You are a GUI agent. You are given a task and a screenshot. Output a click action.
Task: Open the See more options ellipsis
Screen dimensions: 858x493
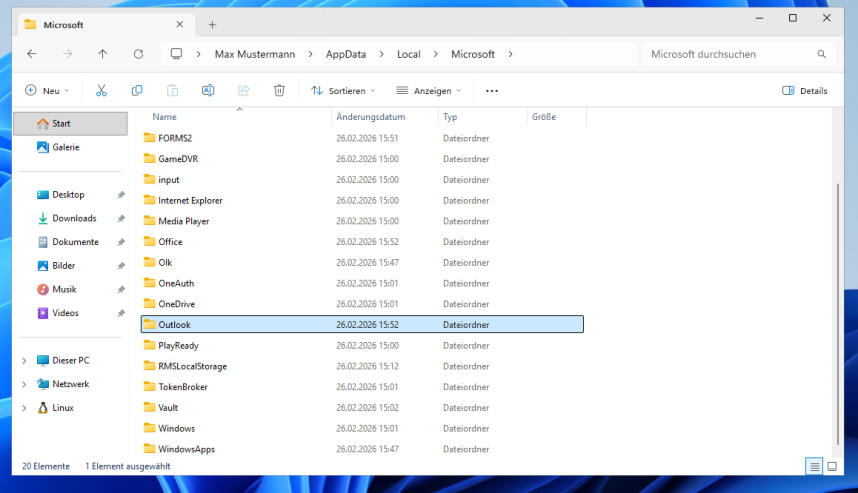click(x=491, y=90)
